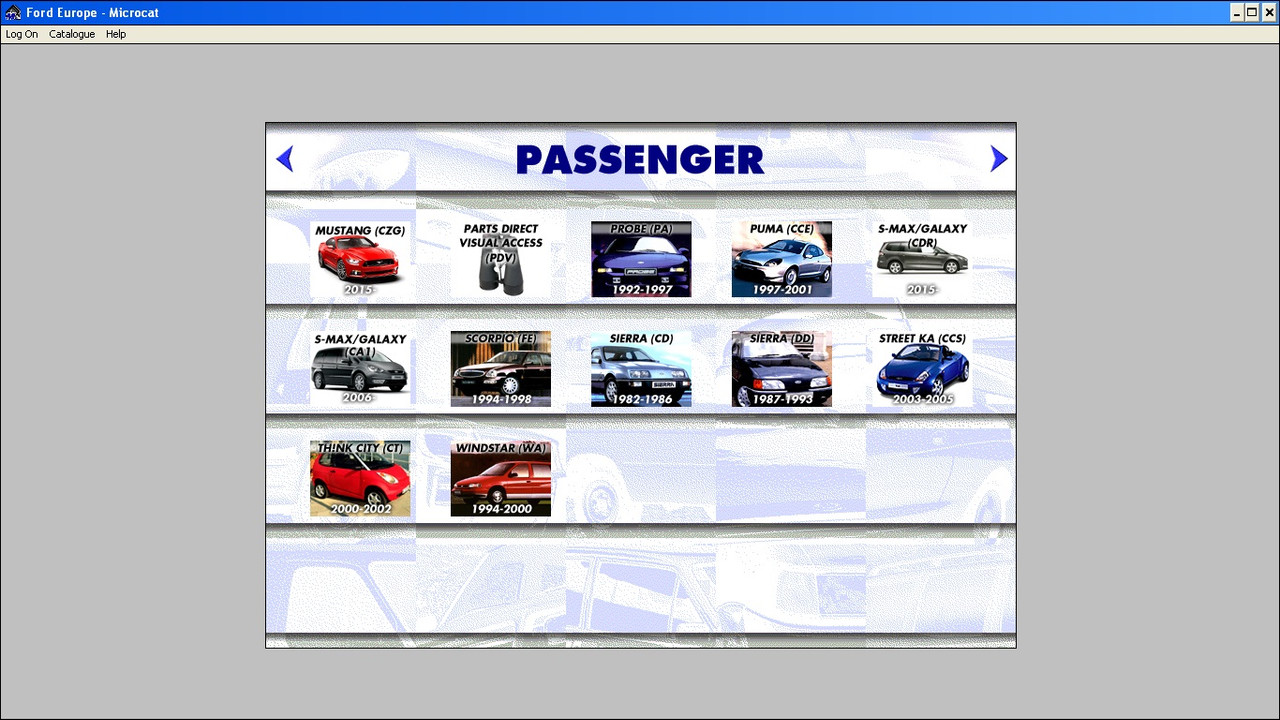This screenshot has height=720, width=1280.
Task: Open Parts Direct Visual Access binoculars icon
Action: click(x=501, y=259)
